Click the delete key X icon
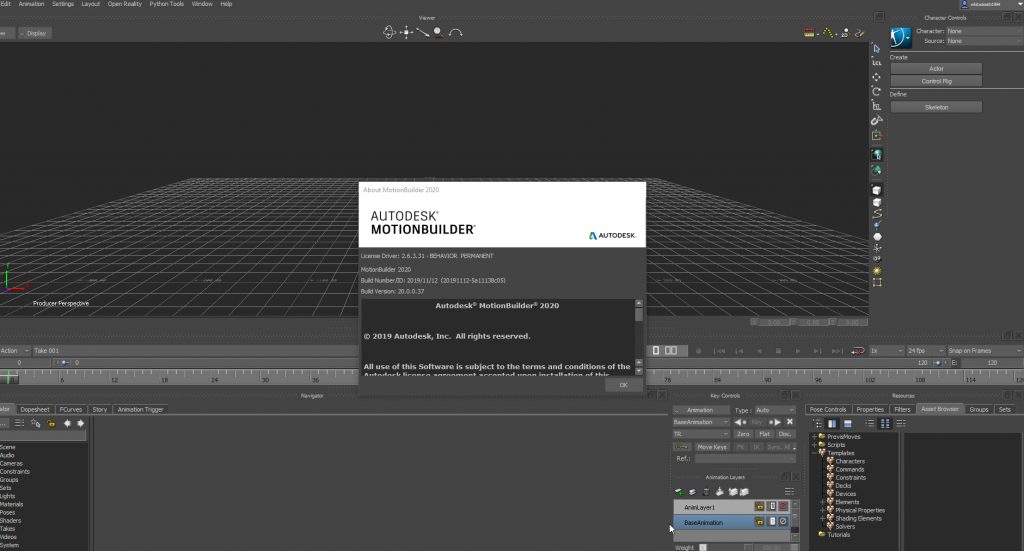The image size is (1024, 551). tap(790, 422)
